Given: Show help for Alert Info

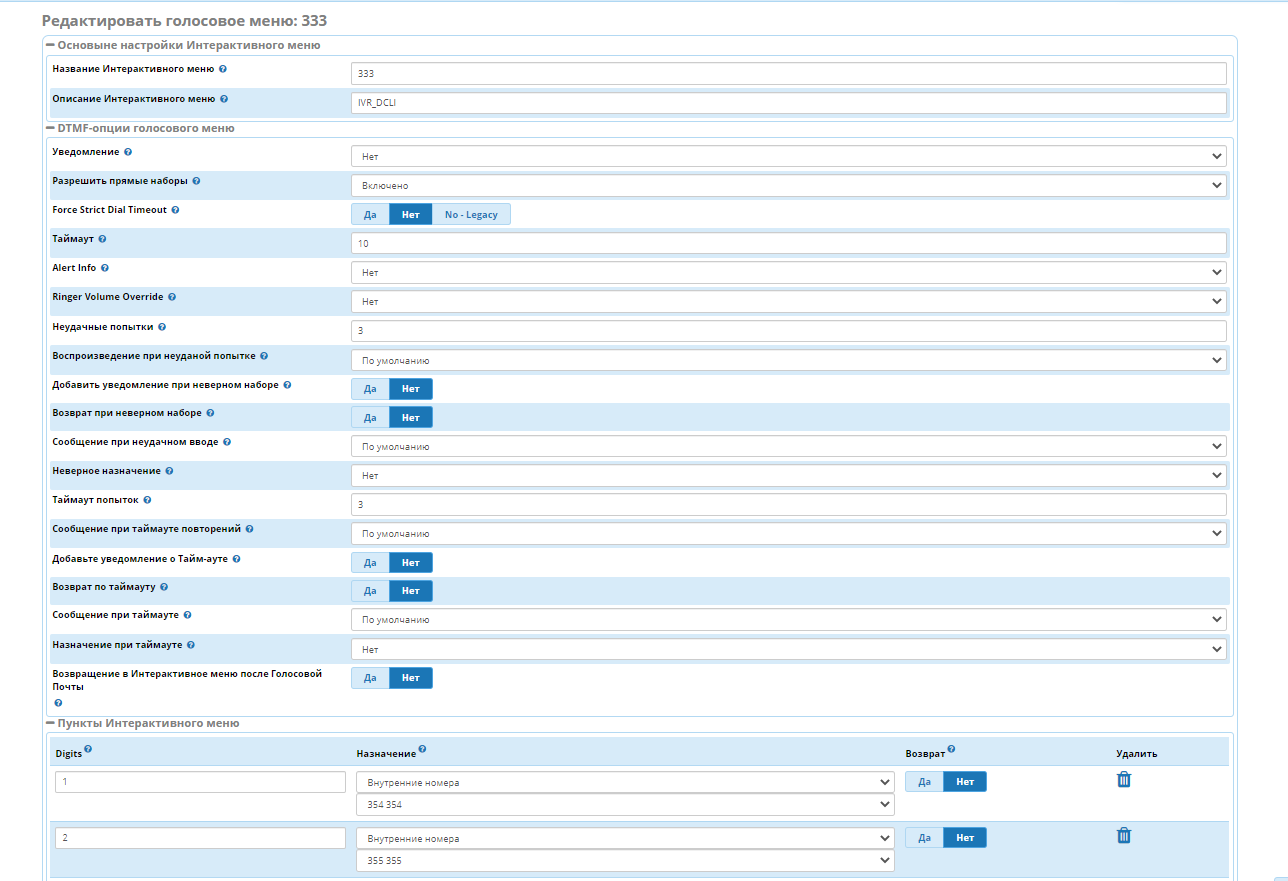Looking at the screenshot, I should pyautogui.click(x=105, y=268).
